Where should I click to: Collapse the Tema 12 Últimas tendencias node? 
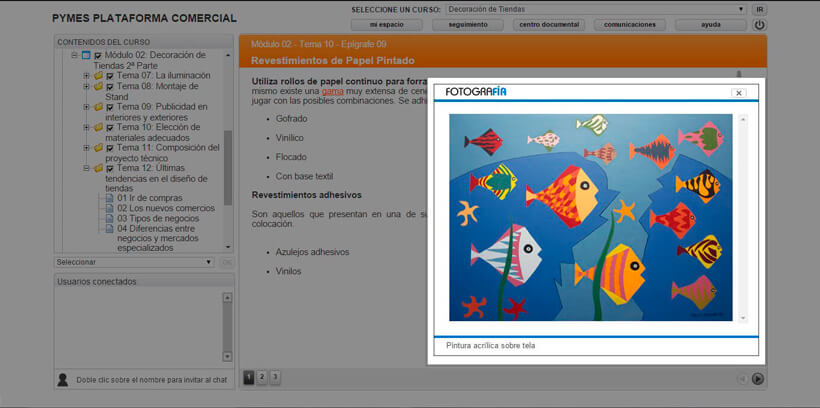[x=86, y=168]
